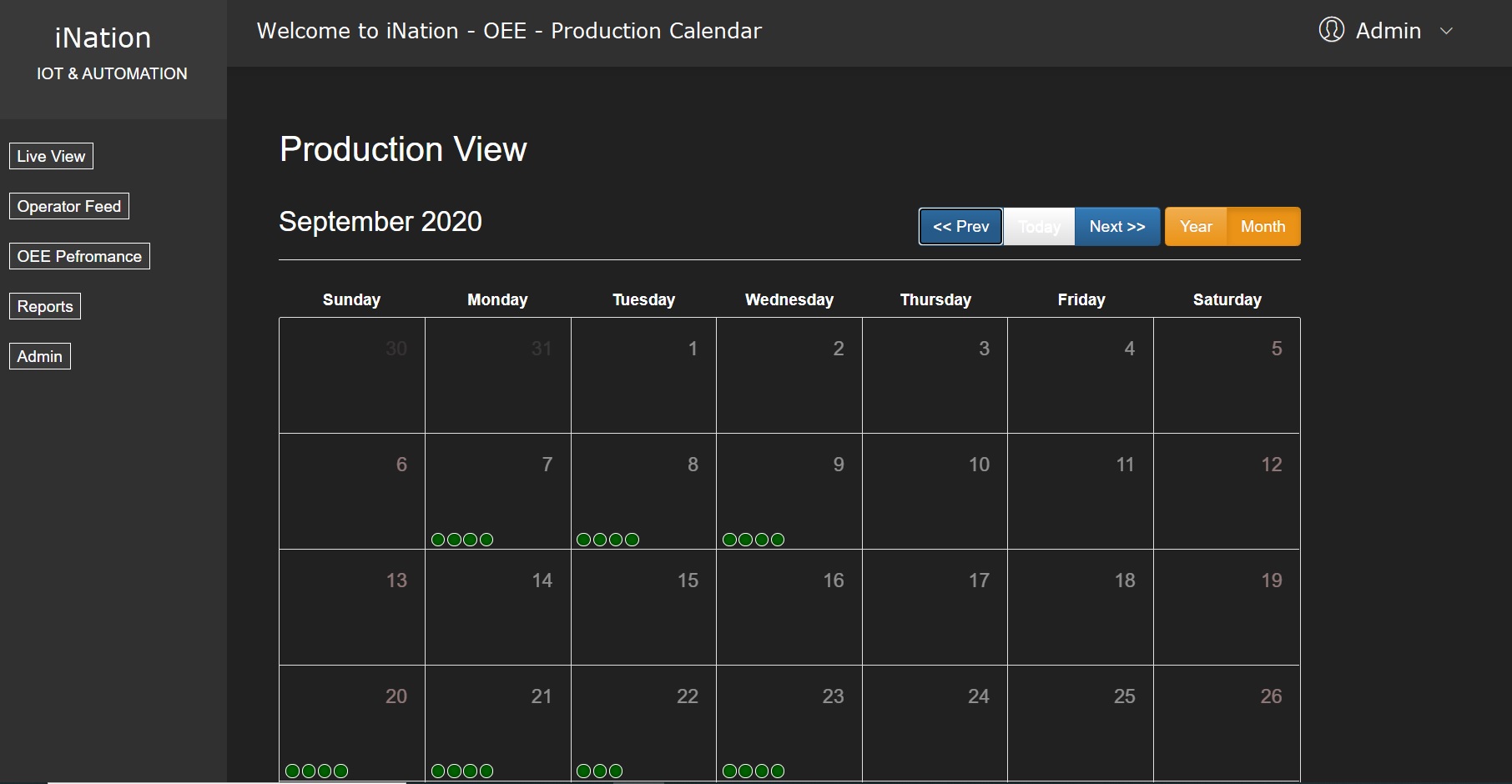
Task: Open Reports from the sidebar
Action: pos(45,306)
